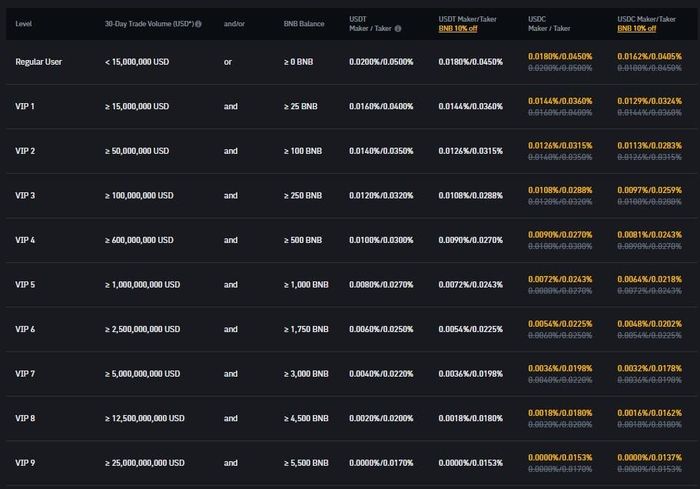Click the Regular User row label
The width and height of the screenshot is (700, 489).
pyautogui.click(x=38, y=62)
